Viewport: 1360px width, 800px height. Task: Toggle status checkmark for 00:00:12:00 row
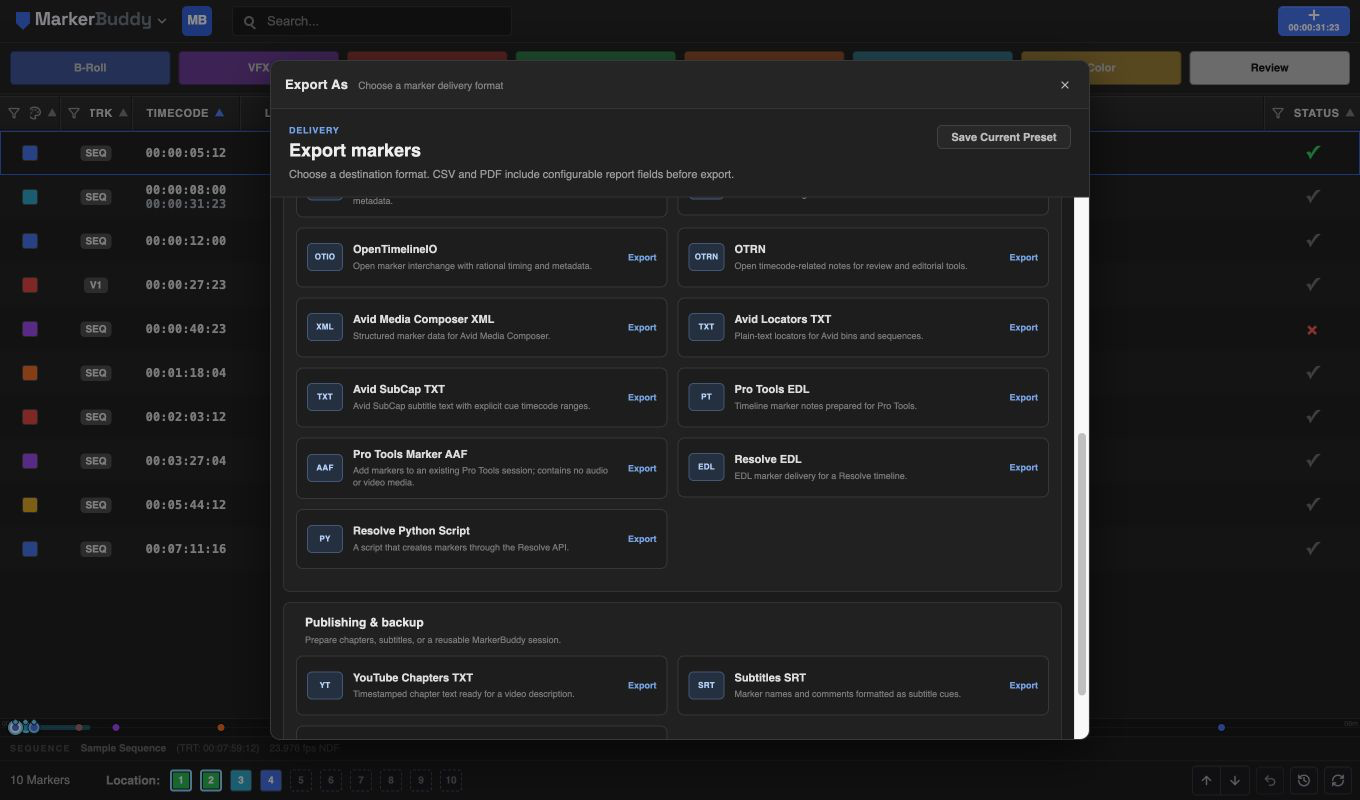pos(1313,240)
